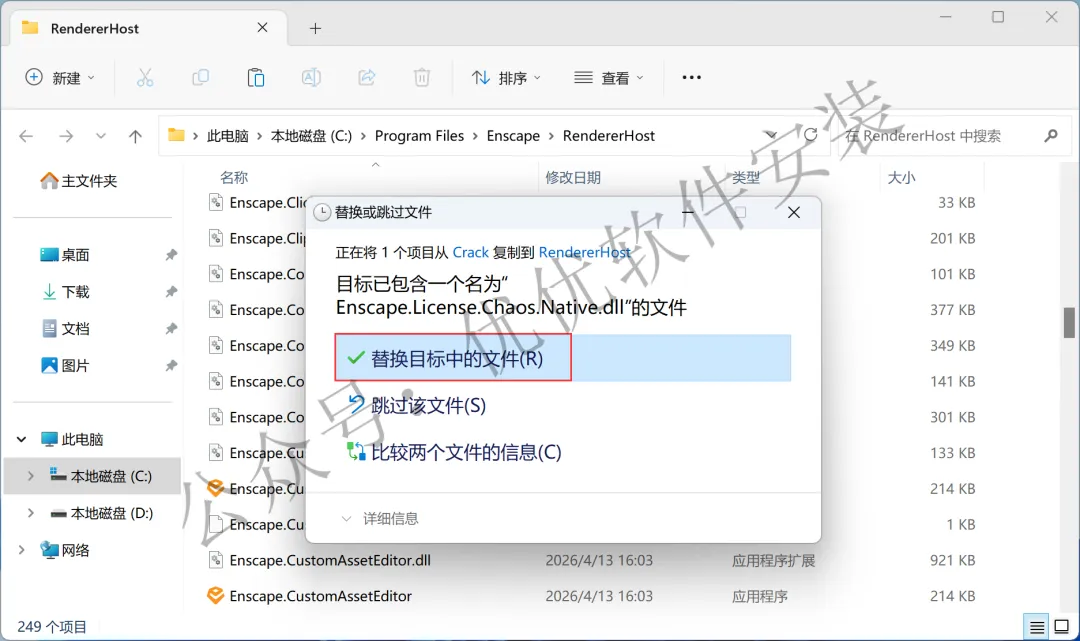The height and width of the screenshot is (641, 1080).
Task: Expand 本地磁盘 (D:) tree node
Action: pyautogui.click(x=30, y=513)
